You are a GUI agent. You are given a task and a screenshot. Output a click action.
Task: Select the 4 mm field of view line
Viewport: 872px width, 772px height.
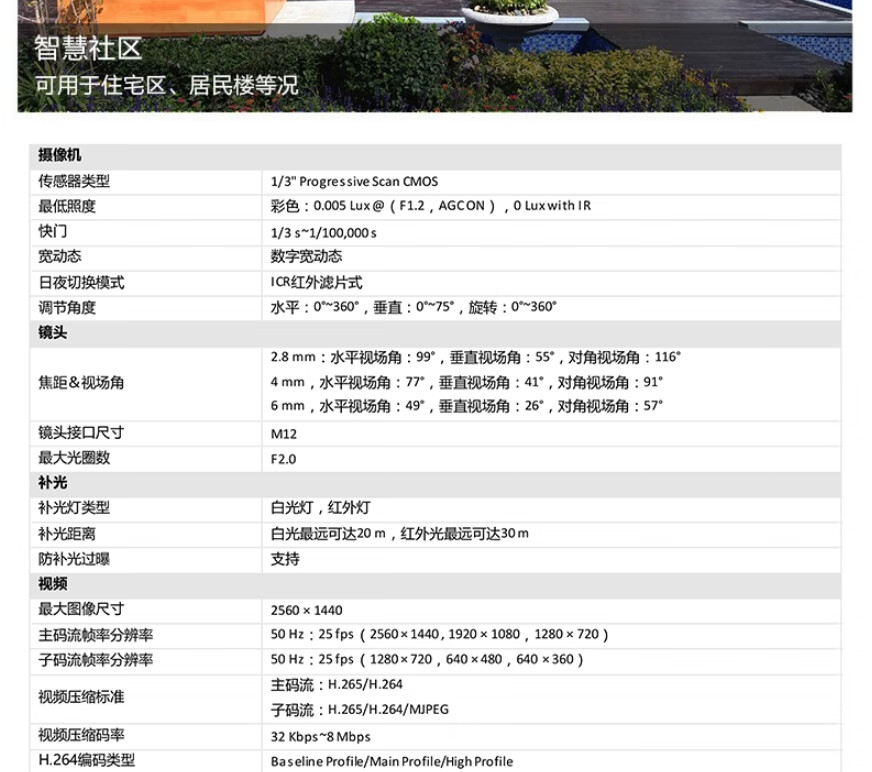[467, 382]
